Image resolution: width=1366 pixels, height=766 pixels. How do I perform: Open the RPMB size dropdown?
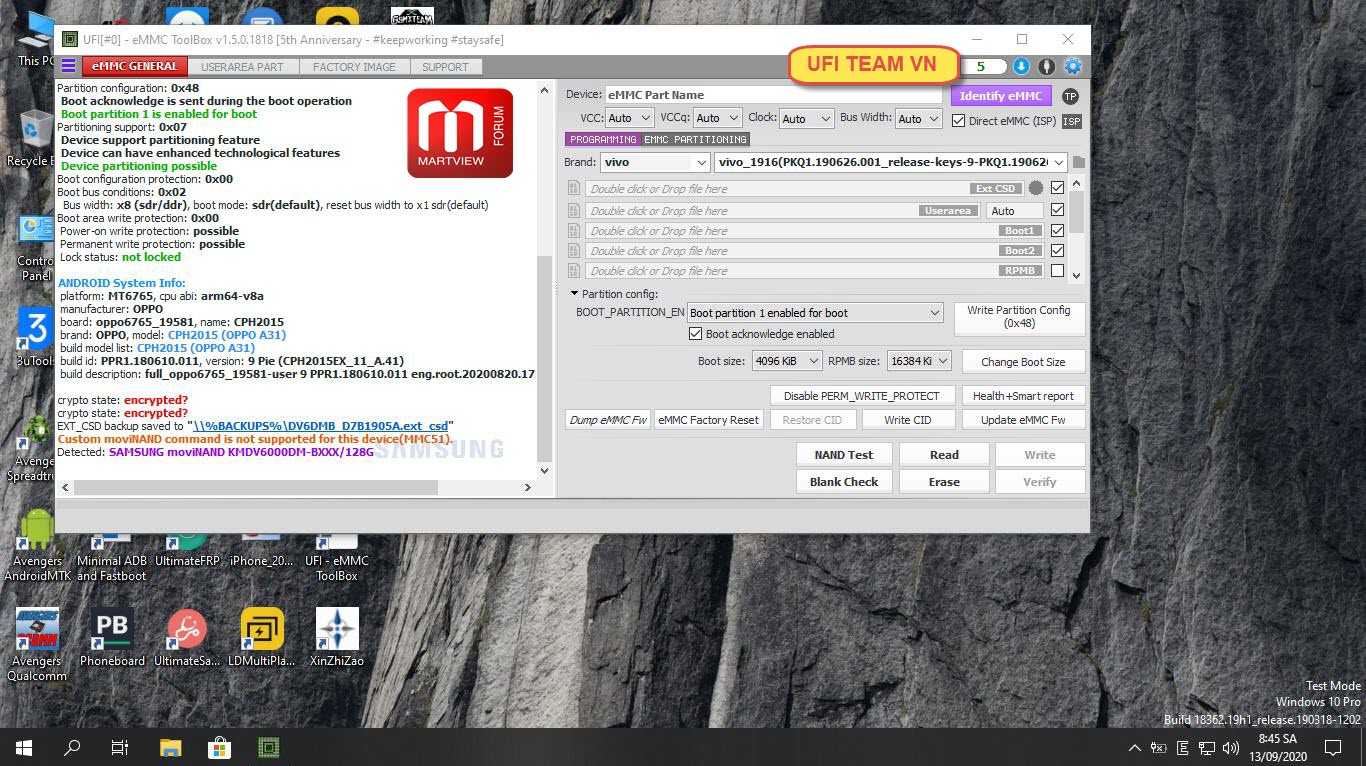[918, 361]
